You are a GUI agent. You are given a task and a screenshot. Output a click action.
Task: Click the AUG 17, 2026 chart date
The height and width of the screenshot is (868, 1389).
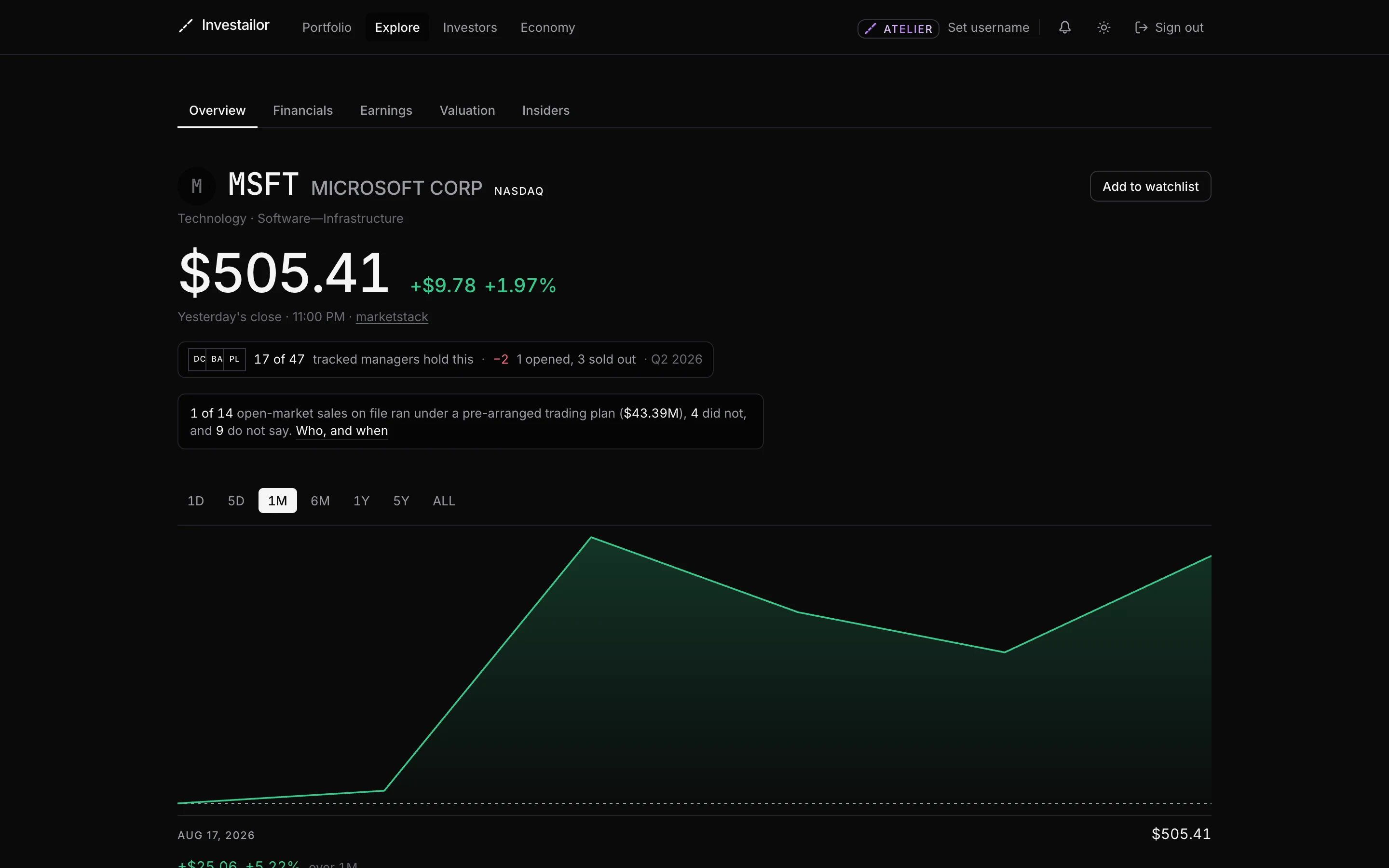coord(216,835)
